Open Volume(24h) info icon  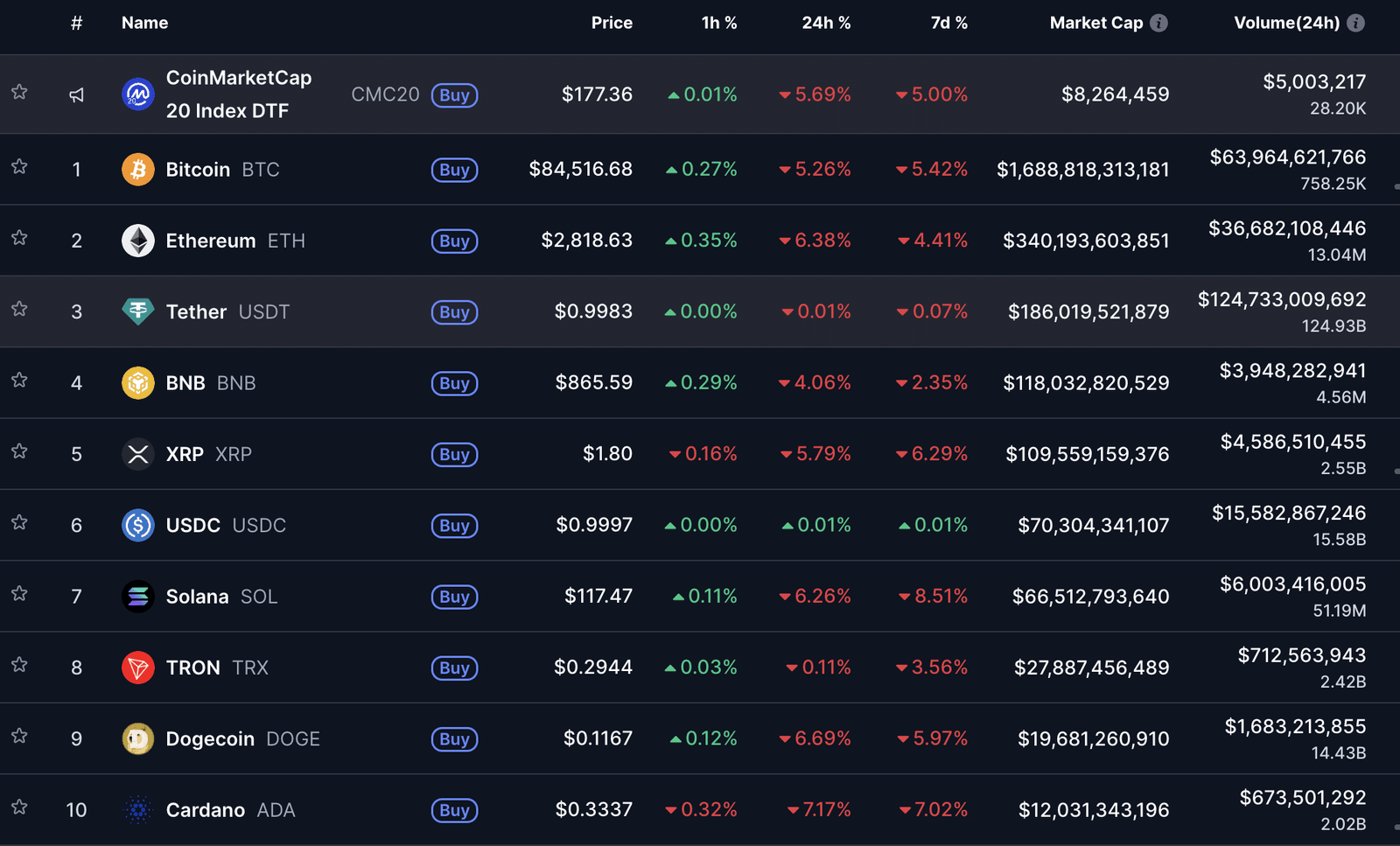(1355, 24)
